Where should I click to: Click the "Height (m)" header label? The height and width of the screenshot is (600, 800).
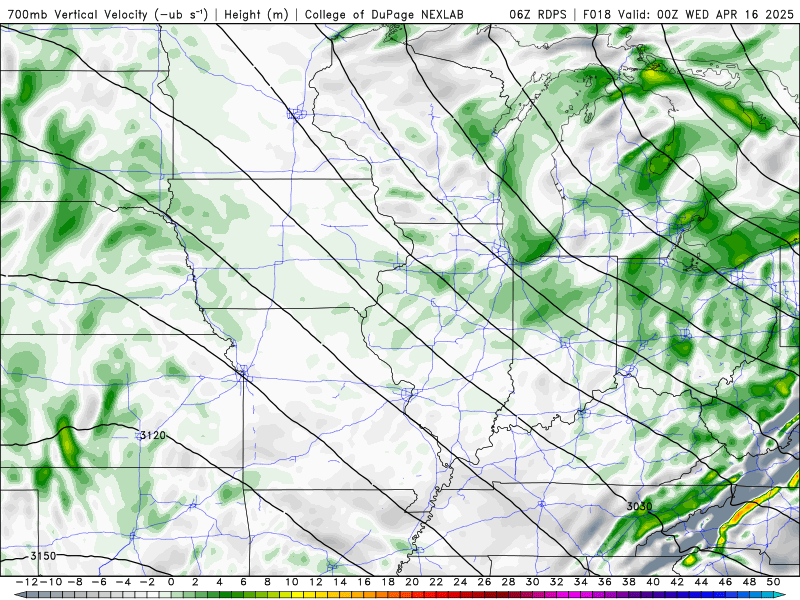tap(256, 14)
